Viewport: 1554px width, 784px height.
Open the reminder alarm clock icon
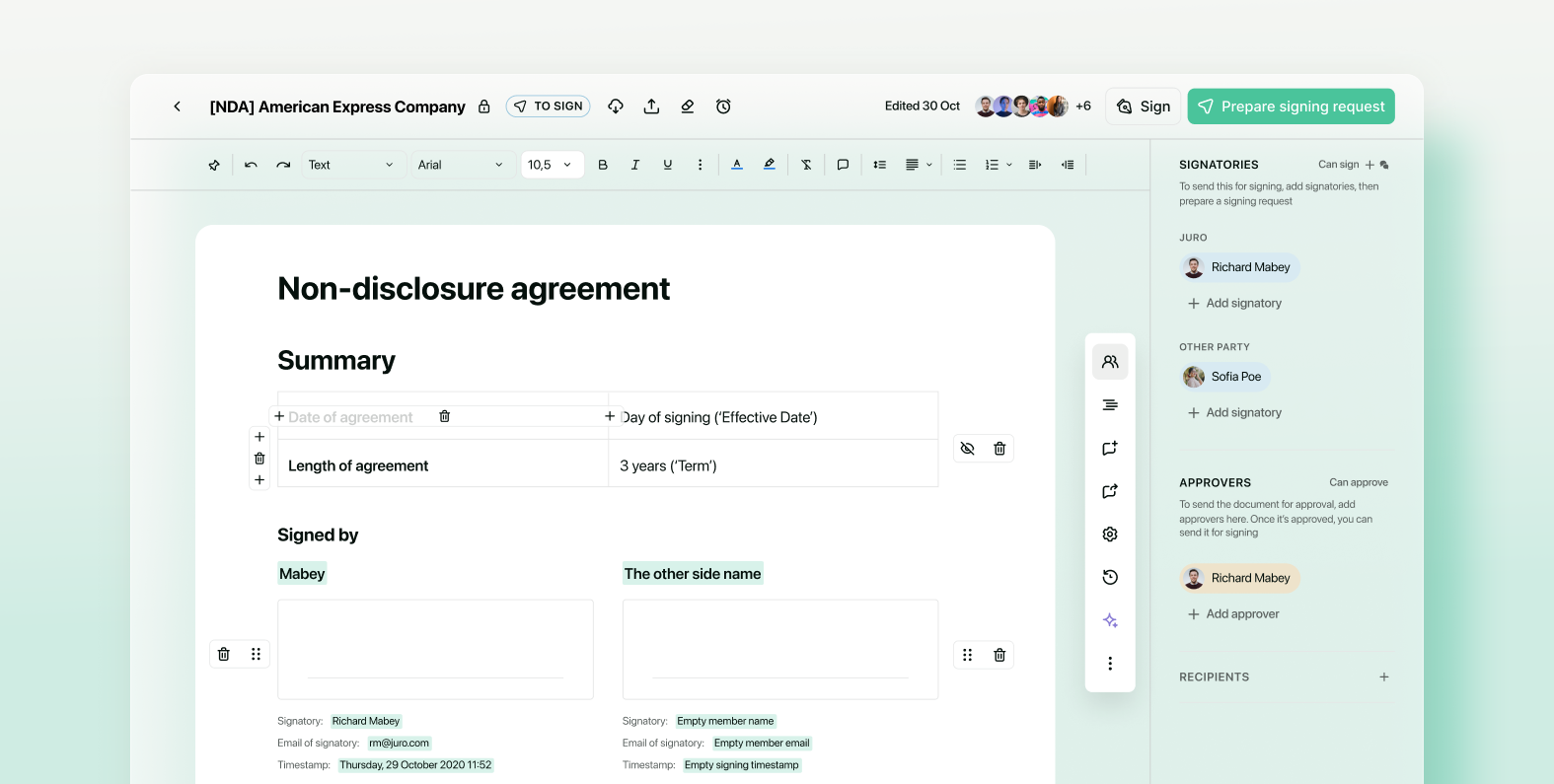pos(723,107)
